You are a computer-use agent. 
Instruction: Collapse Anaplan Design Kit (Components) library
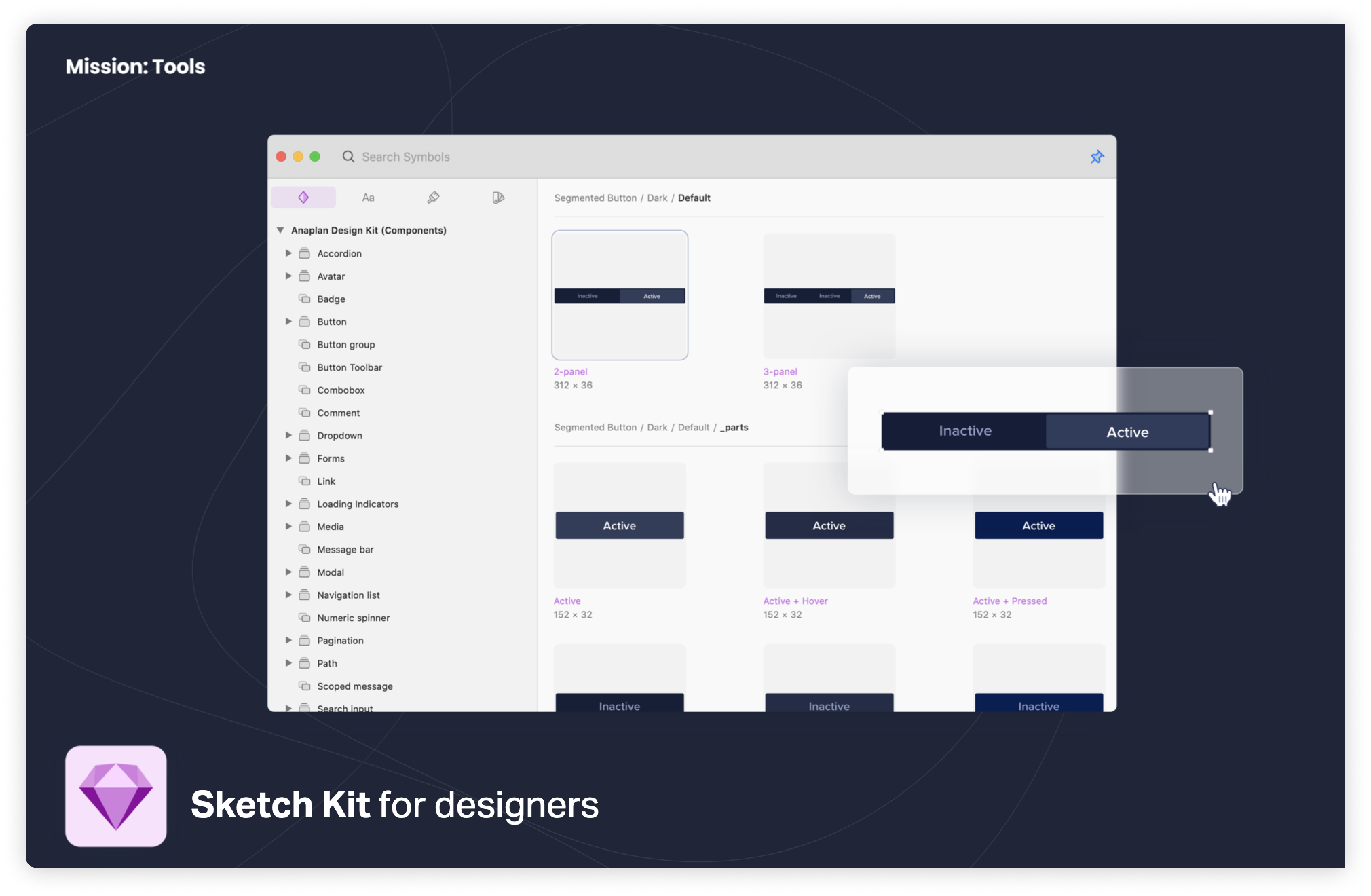281,230
